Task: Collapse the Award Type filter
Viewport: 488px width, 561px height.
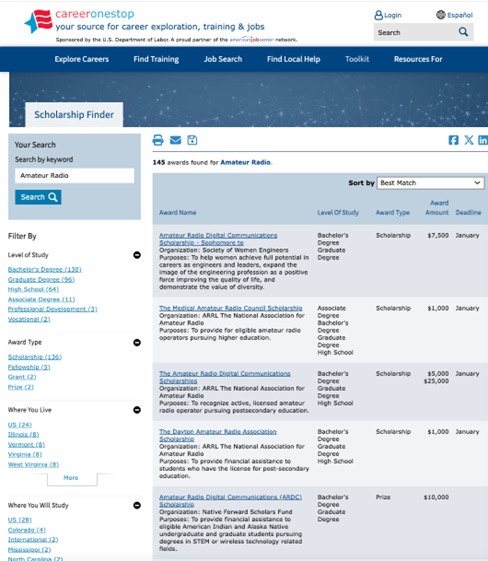Action: [x=137, y=343]
